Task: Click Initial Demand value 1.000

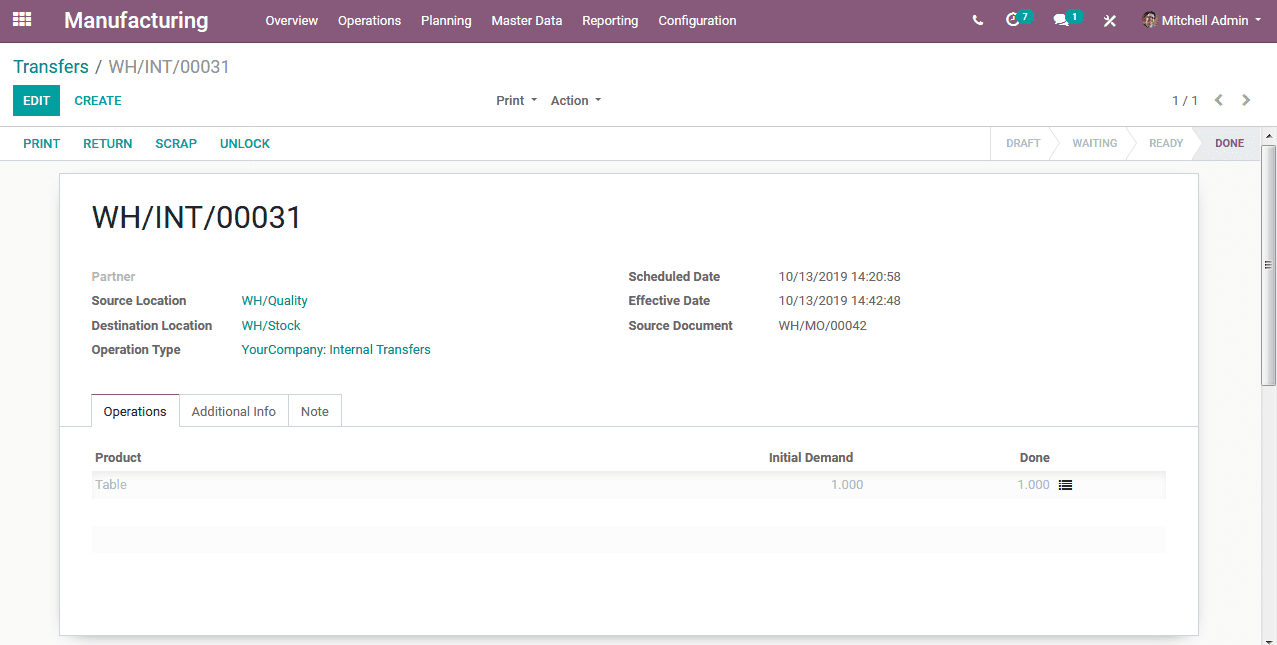Action: (x=847, y=485)
